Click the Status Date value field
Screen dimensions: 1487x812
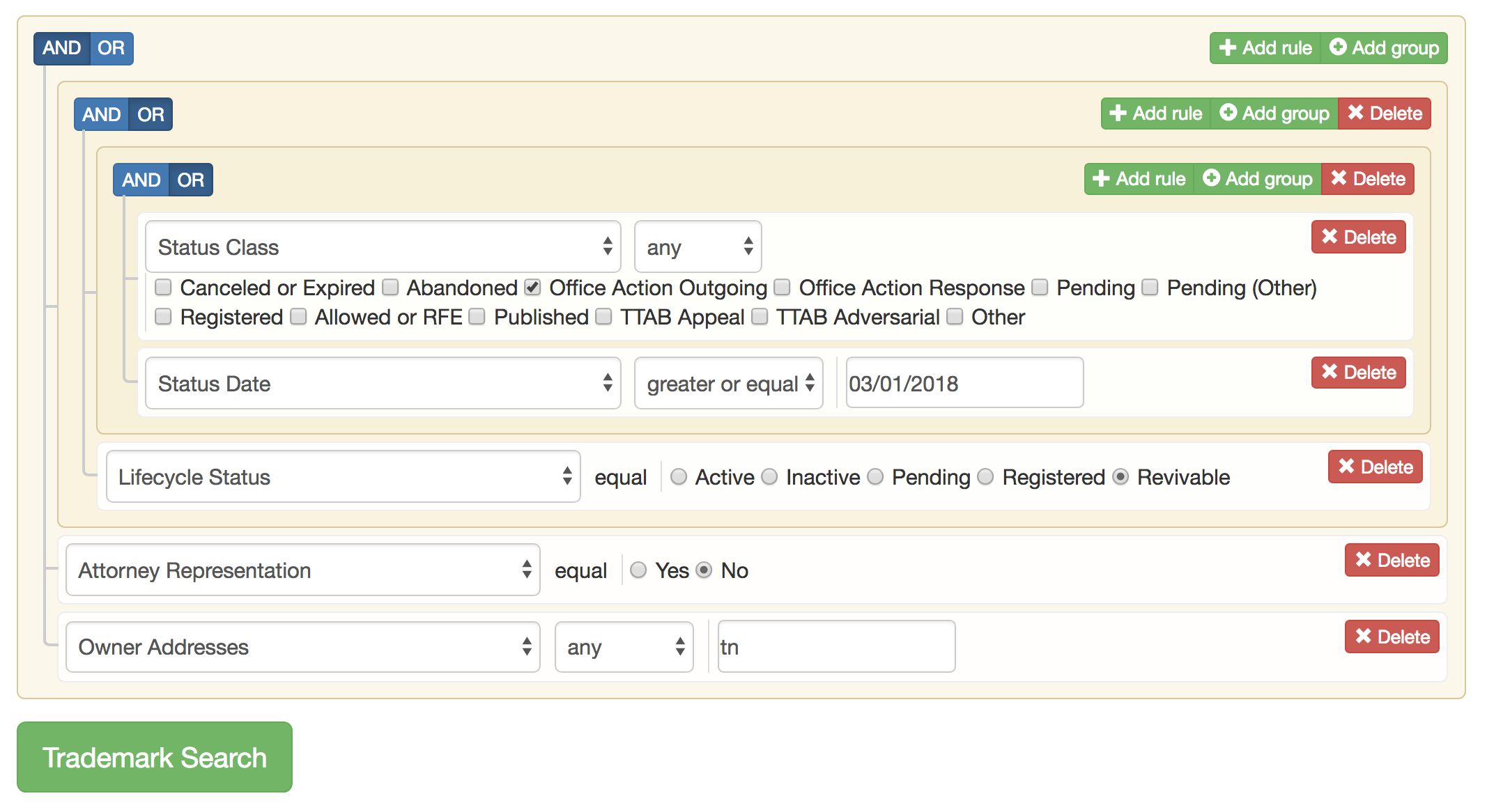click(962, 383)
